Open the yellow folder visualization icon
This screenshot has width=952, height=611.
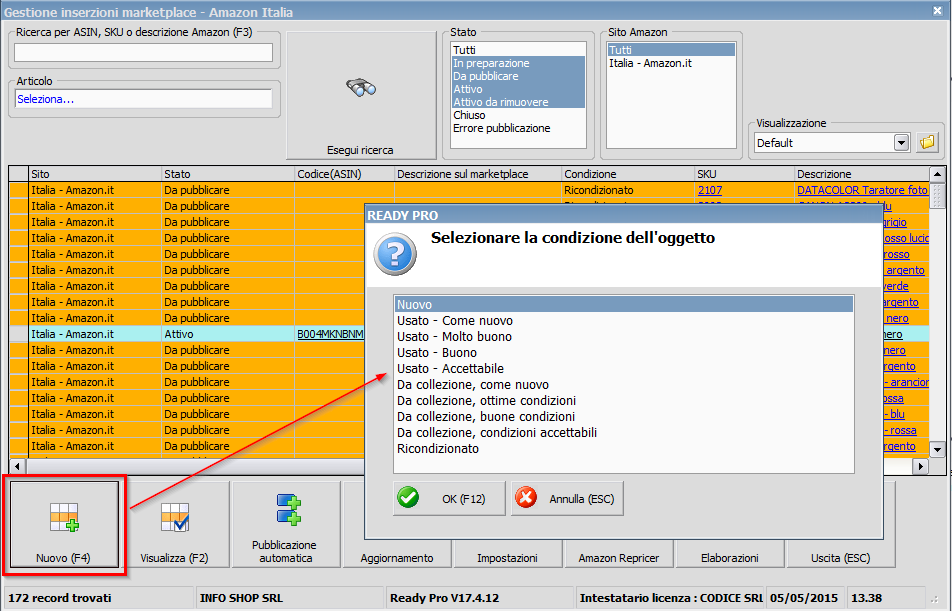pos(927,143)
